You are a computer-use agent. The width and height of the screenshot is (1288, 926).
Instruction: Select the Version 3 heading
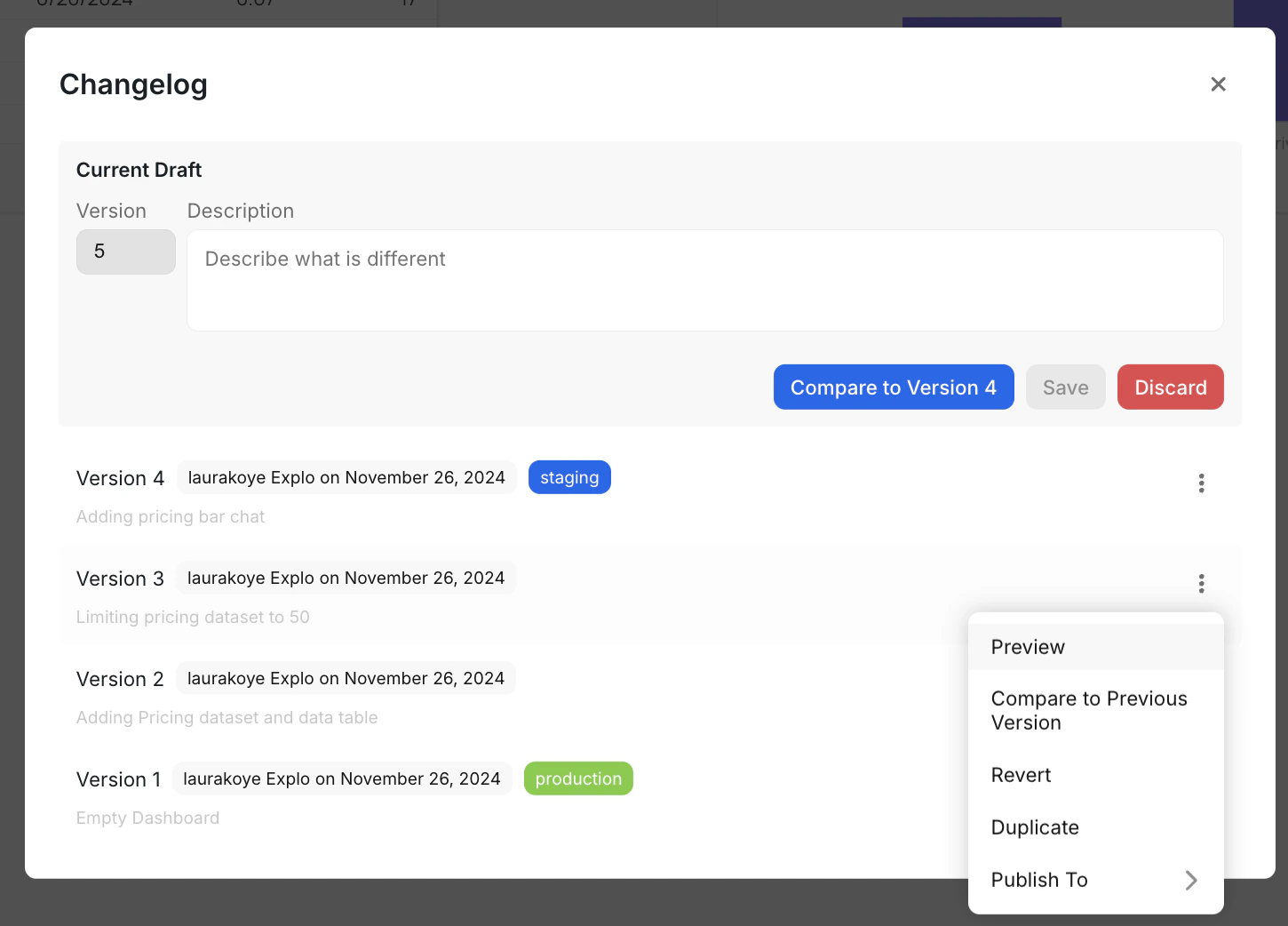(x=121, y=579)
